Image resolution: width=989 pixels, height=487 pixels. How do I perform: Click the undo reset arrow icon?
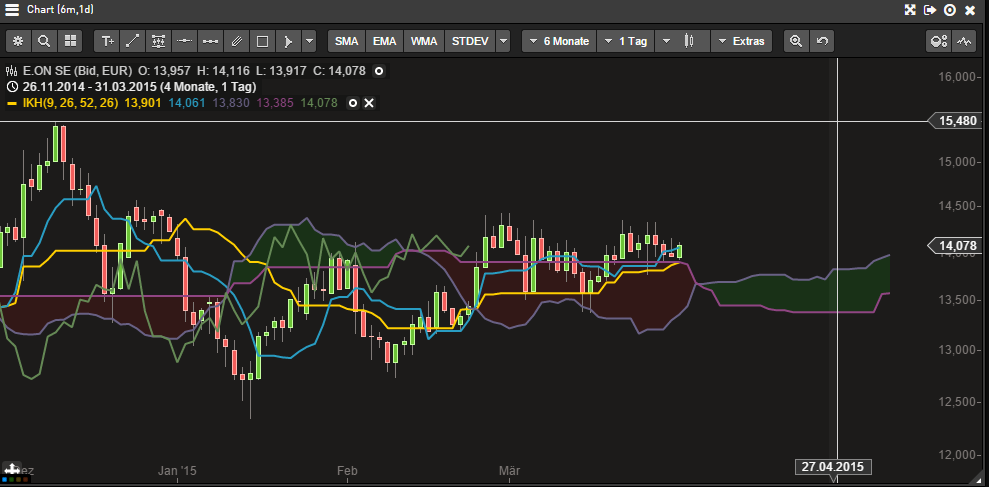[x=822, y=42]
